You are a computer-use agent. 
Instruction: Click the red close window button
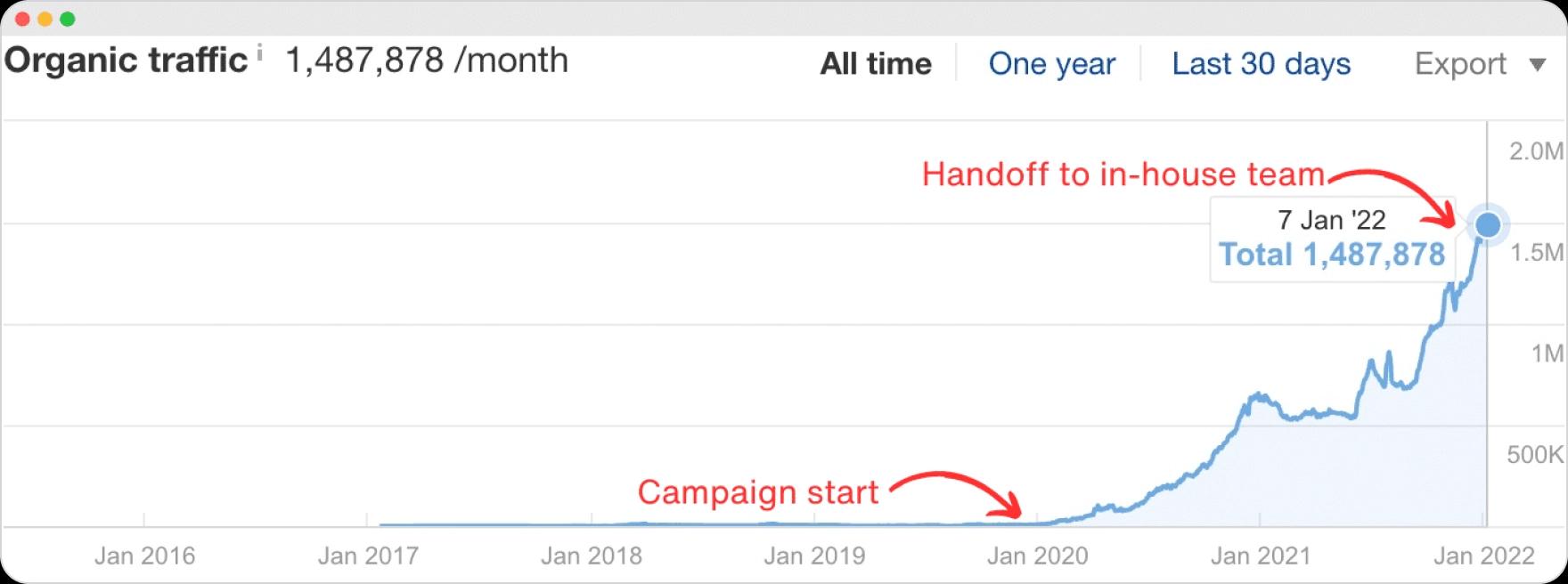23,19
